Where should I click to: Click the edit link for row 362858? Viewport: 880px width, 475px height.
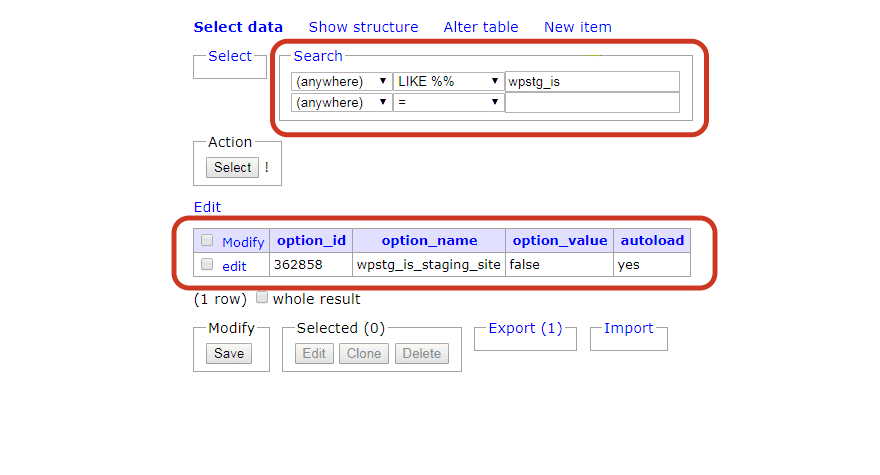pyautogui.click(x=234, y=266)
